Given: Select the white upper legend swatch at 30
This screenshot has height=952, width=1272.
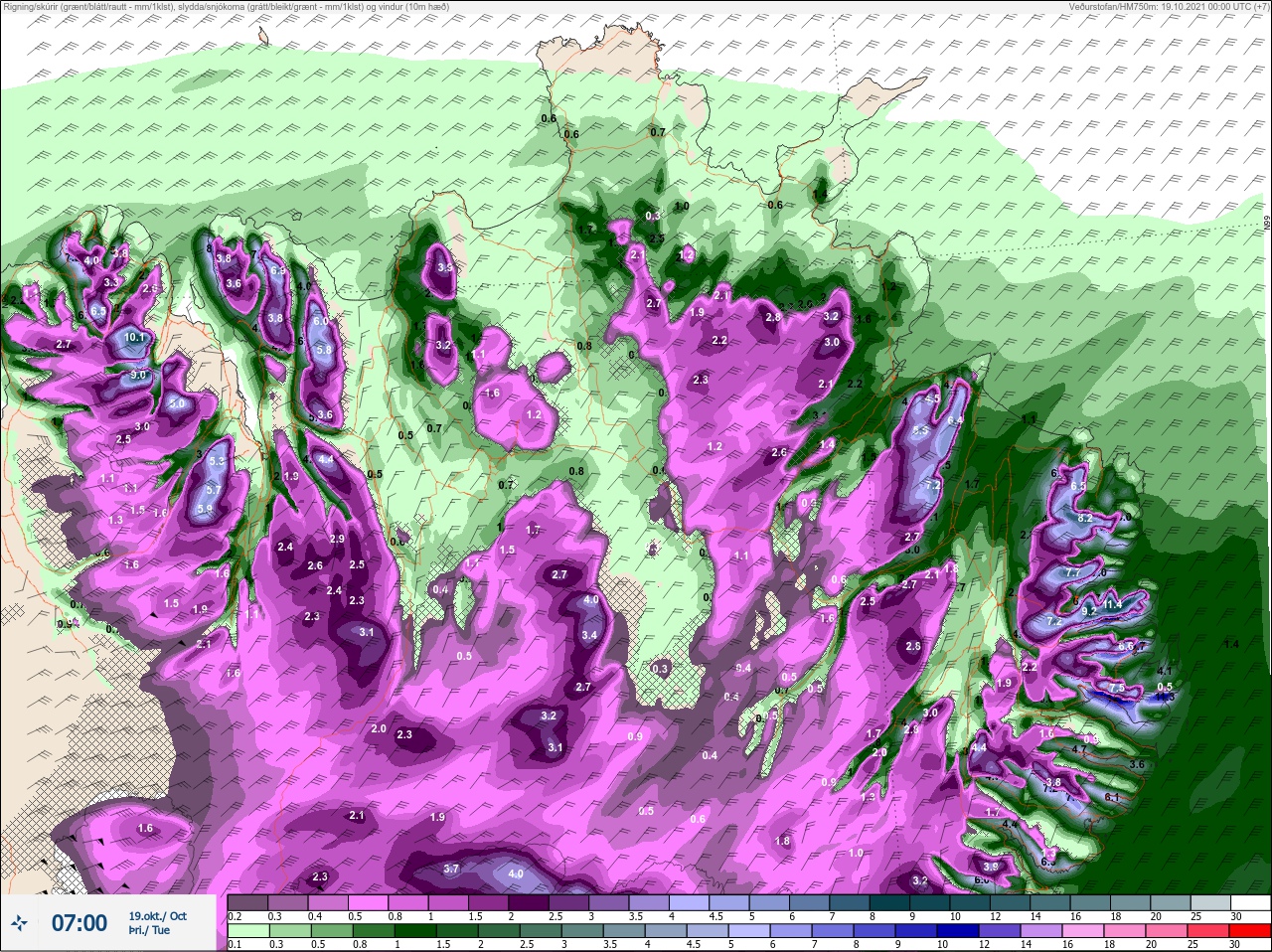Looking at the screenshot, I should pyautogui.click(x=1252, y=903).
